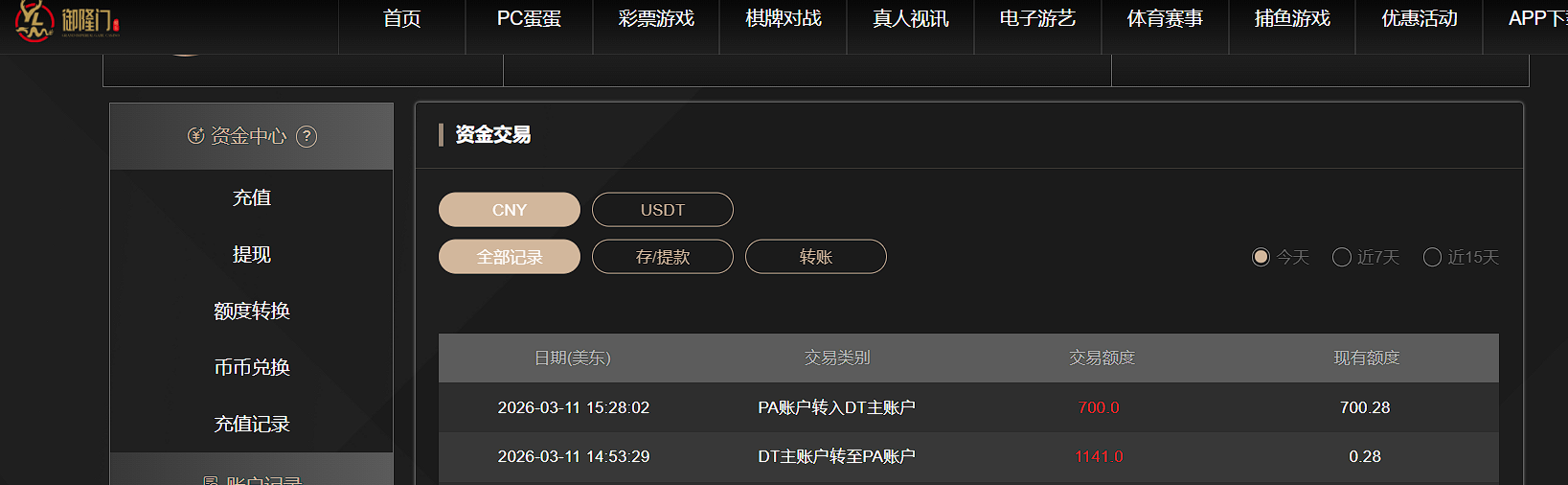1568x485 pixels.
Task: Select the 今天 radio button
Action: [x=1261, y=257]
